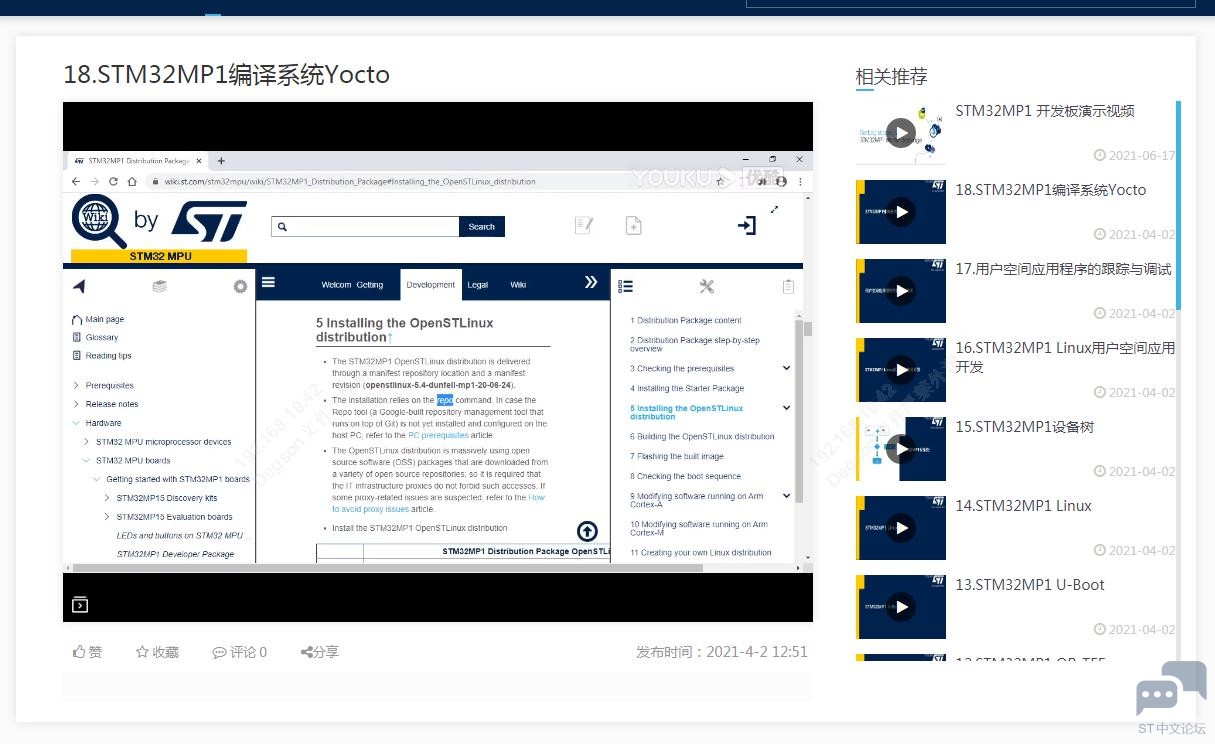
Task: Click the 分享 share icon
Action: (x=307, y=652)
